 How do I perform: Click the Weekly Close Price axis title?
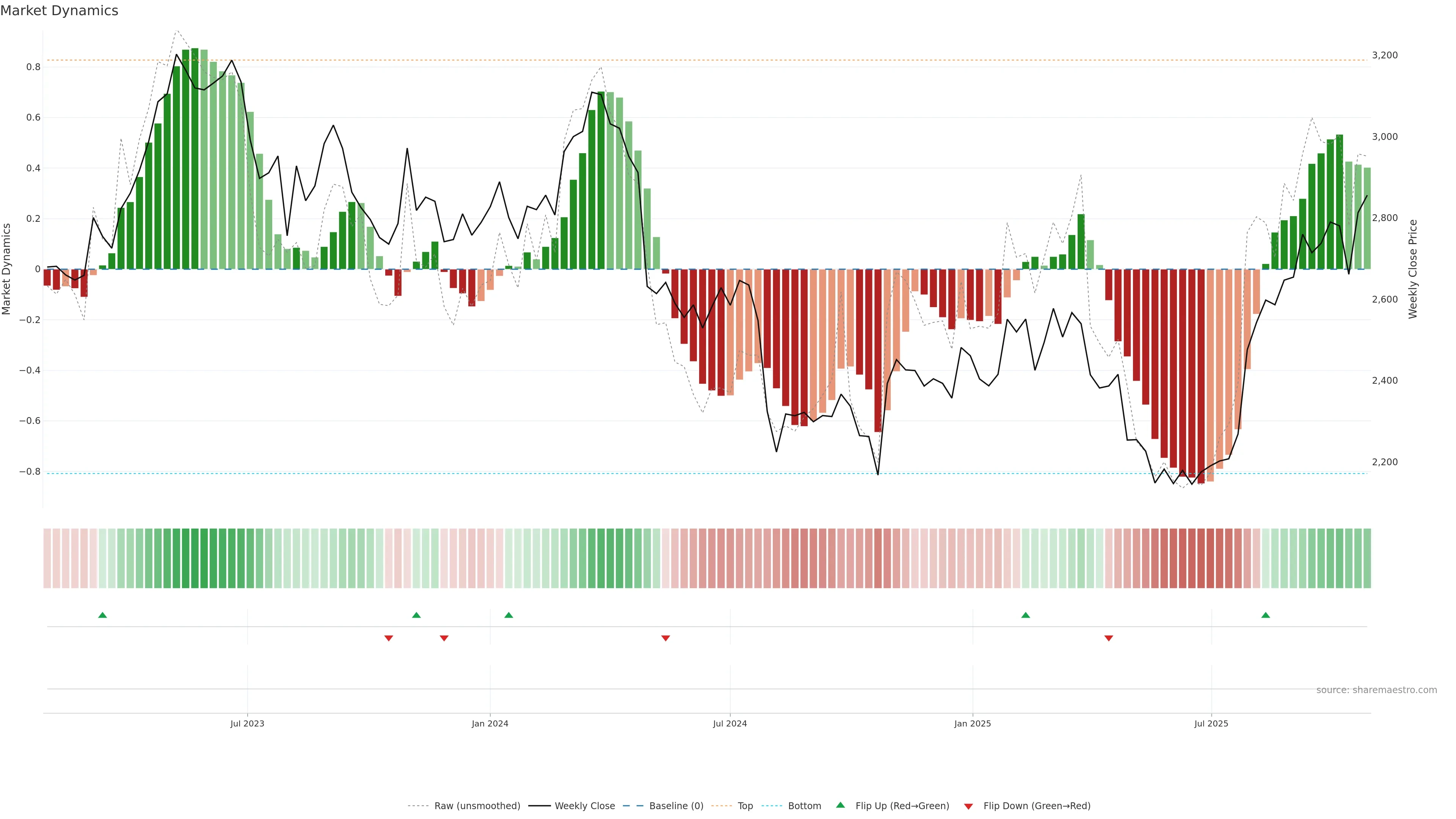coord(1413,269)
